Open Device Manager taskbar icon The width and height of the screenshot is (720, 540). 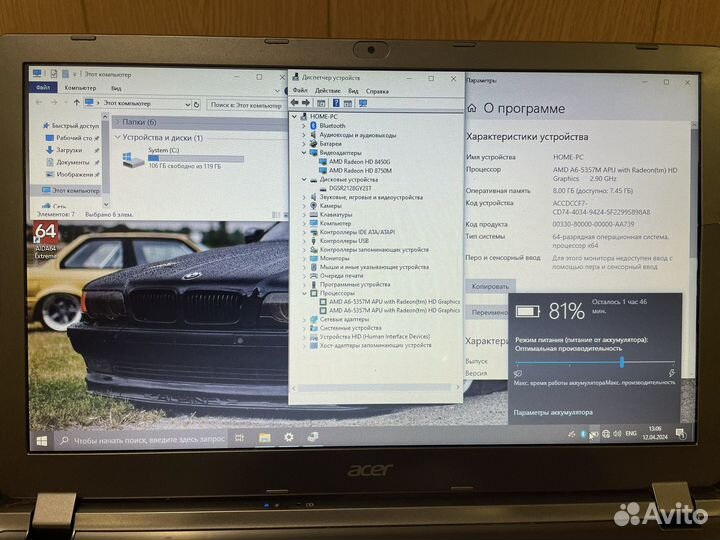313,437
